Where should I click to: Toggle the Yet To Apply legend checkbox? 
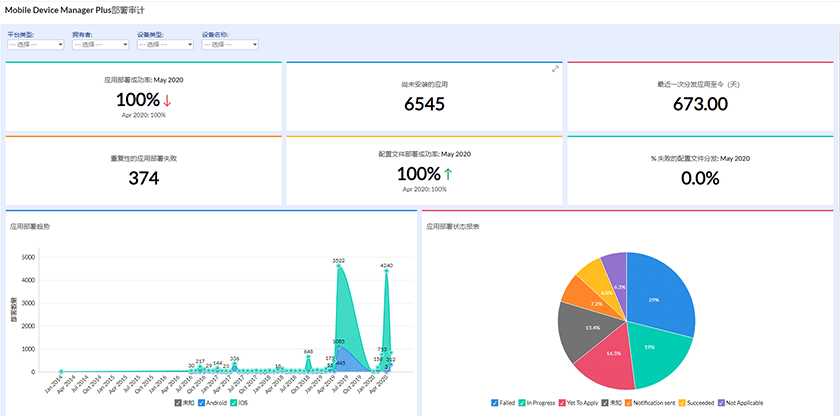coord(562,403)
